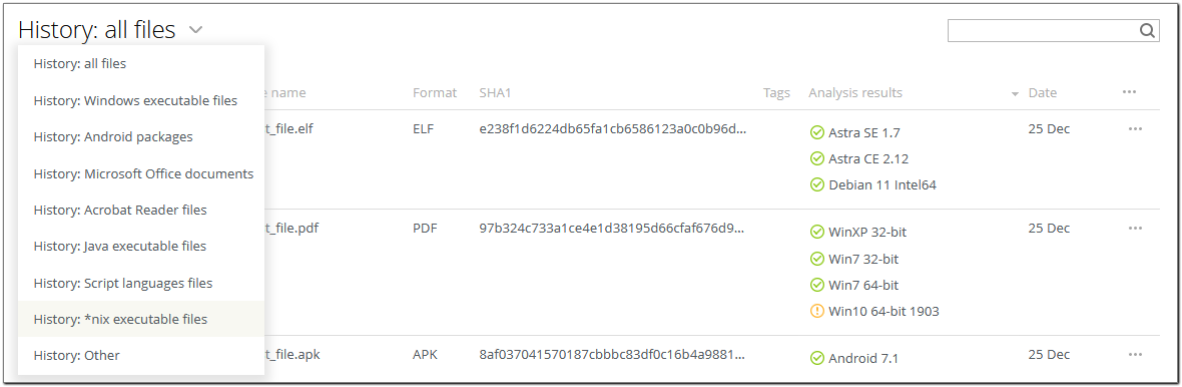Collapse the History: all files dropdown chevron
The height and width of the screenshot is (387, 1182).
pos(196,30)
